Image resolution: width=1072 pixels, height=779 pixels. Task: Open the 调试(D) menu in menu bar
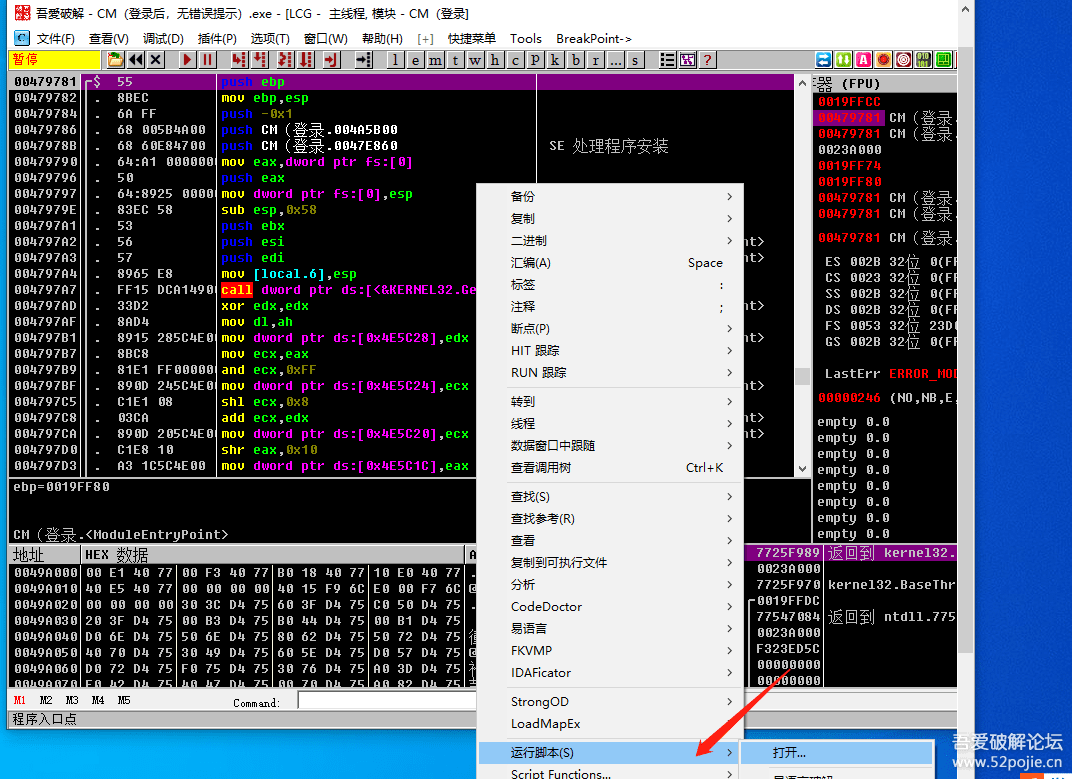162,38
